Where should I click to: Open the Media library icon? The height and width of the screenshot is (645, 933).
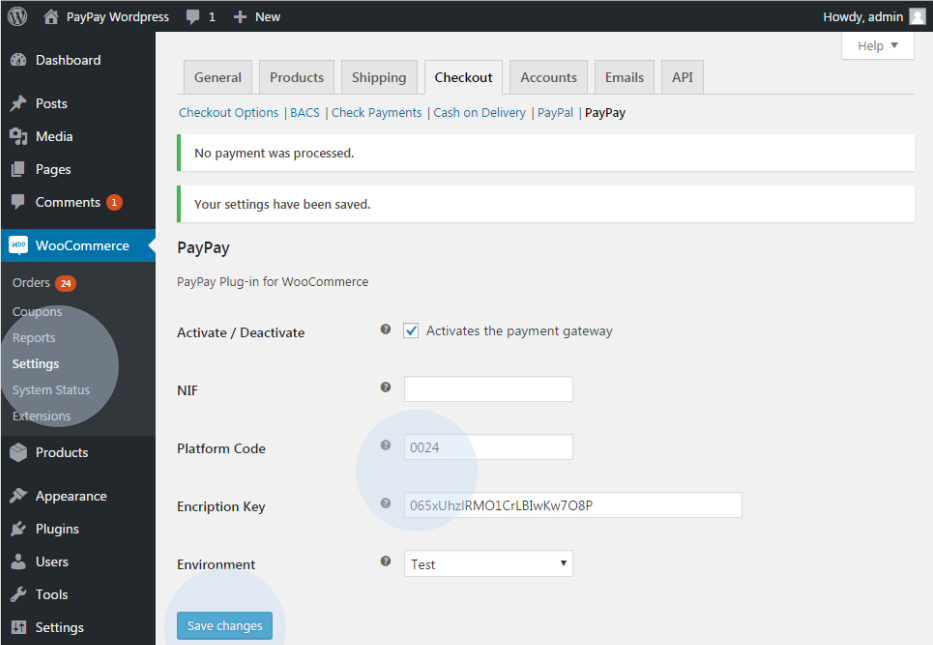click(20, 135)
